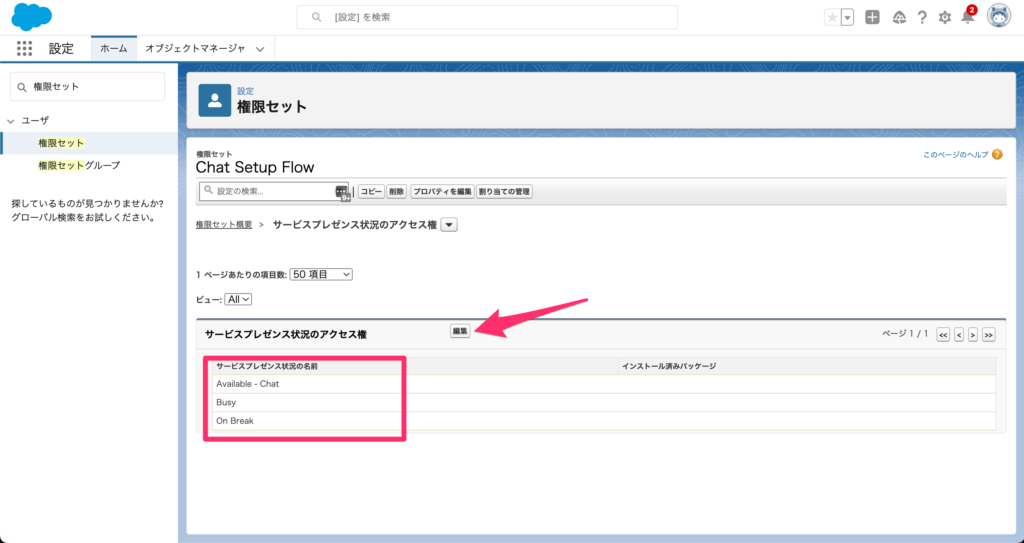Go to 権限セット概要 link
The image size is (1024, 543).
(224, 224)
